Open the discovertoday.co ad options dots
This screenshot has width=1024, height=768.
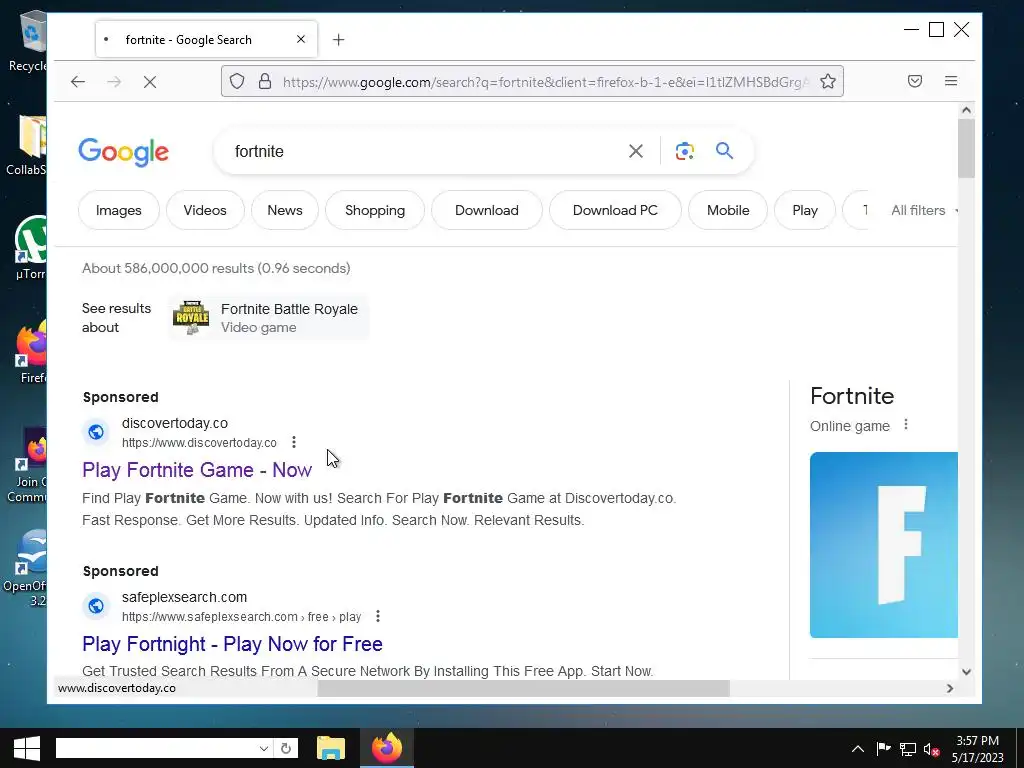click(x=294, y=442)
